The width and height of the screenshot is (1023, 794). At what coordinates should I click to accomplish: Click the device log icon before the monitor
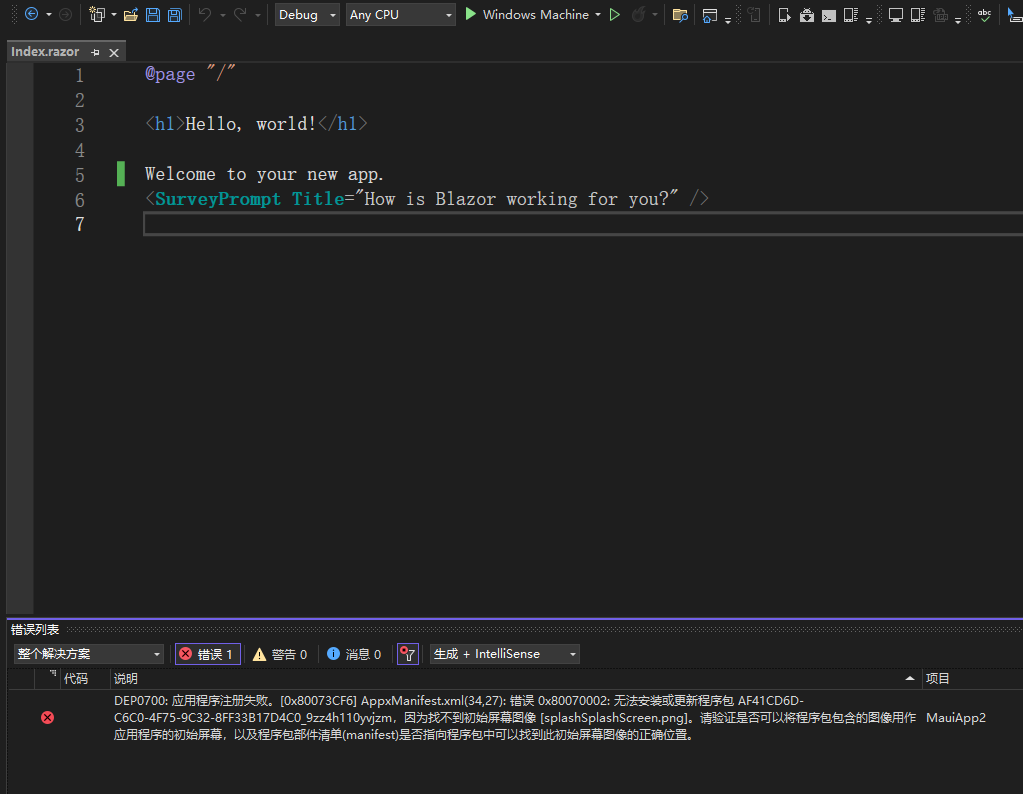[851, 14]
